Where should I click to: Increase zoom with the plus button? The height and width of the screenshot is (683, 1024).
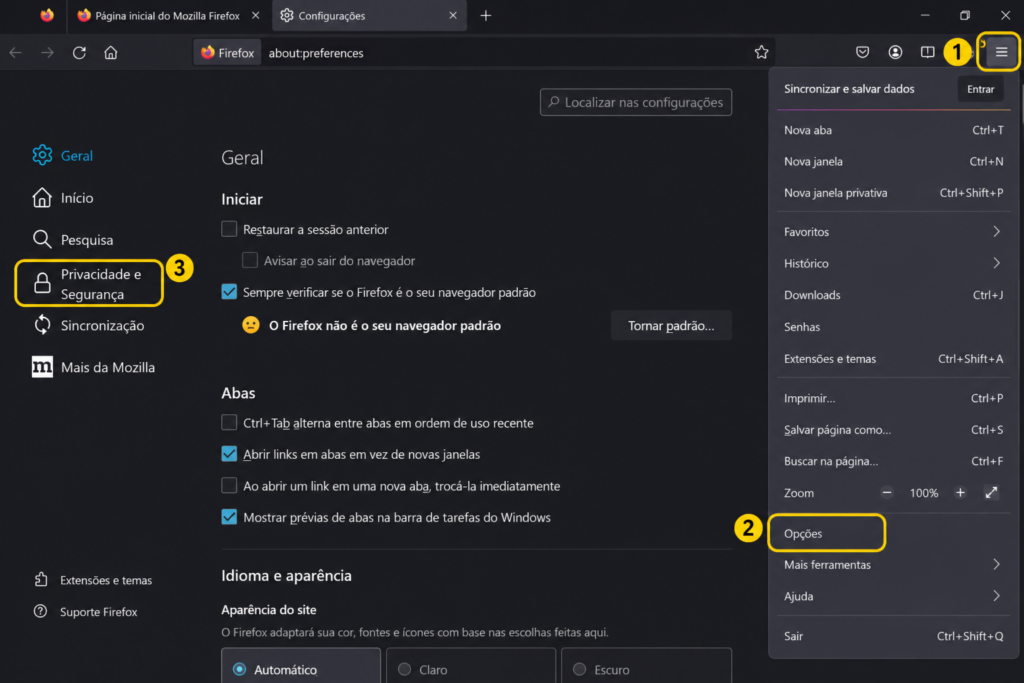point(960,493)
